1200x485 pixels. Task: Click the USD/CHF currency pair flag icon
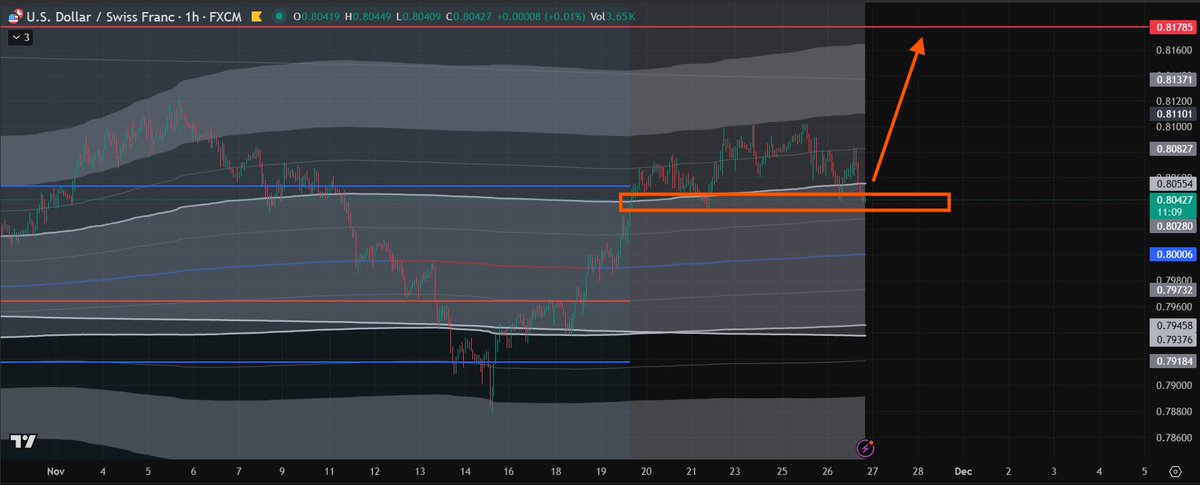pos(16,16)
